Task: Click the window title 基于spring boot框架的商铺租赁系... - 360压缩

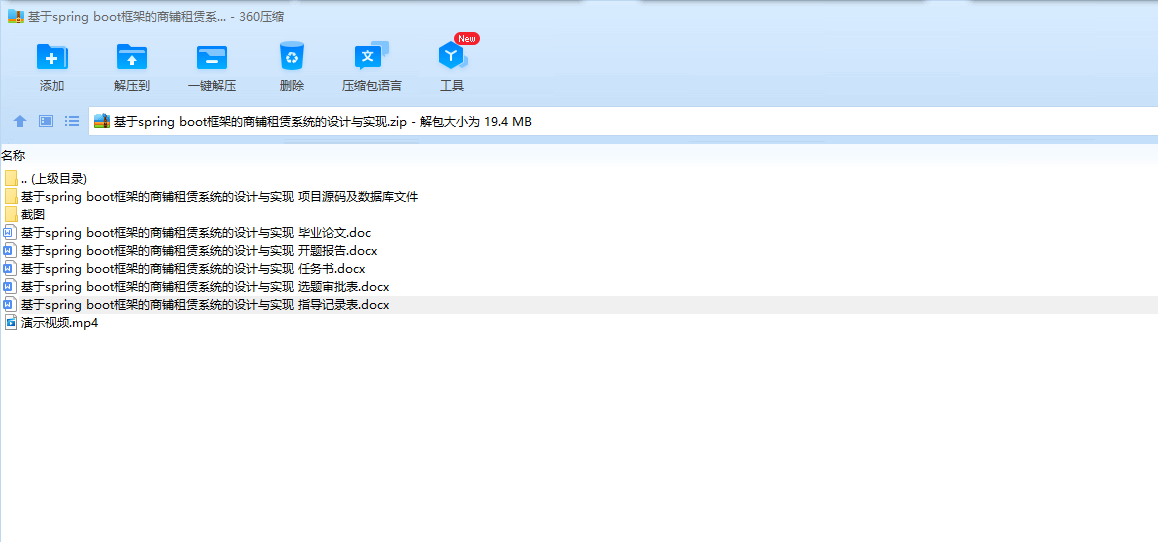Action: pos(157,16)
